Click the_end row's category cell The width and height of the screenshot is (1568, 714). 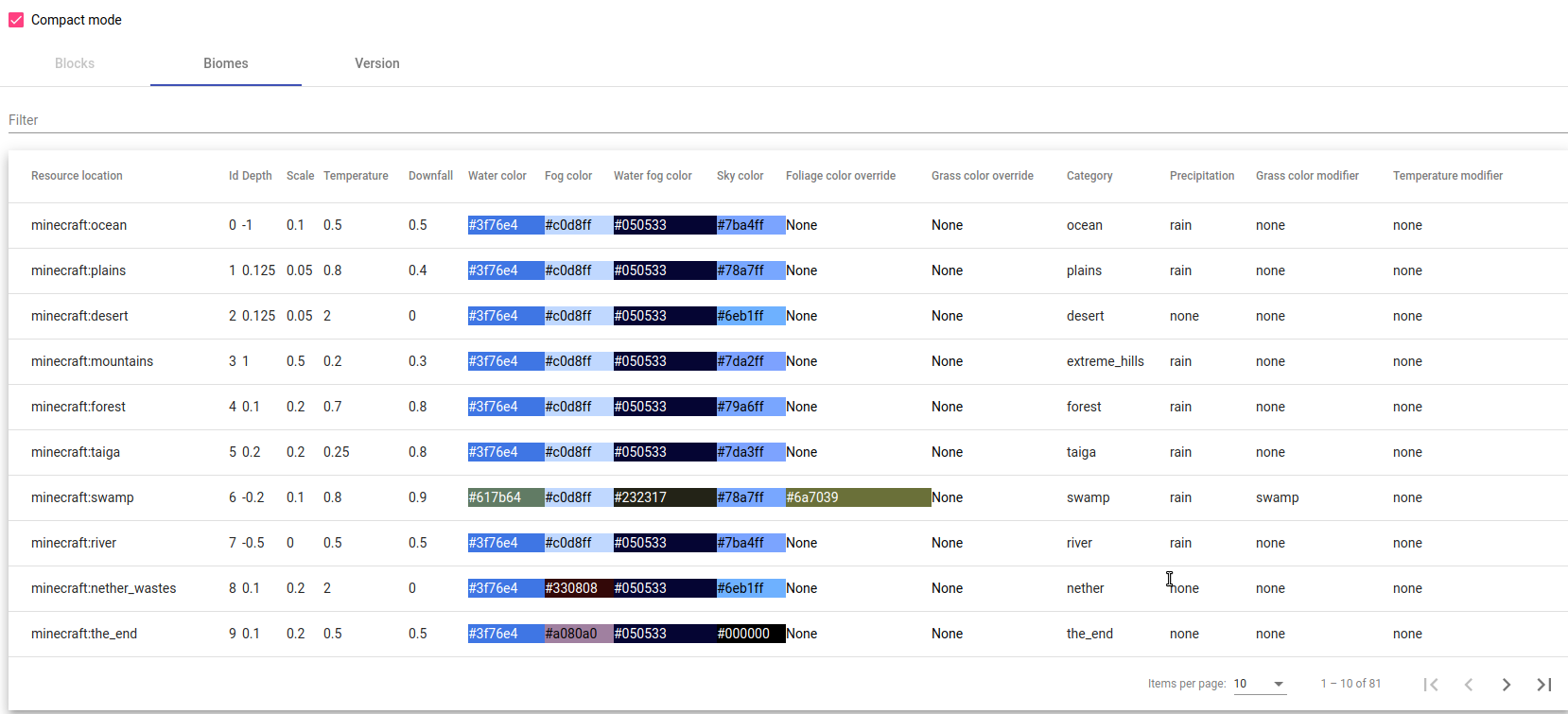[x=1089, y=634]
